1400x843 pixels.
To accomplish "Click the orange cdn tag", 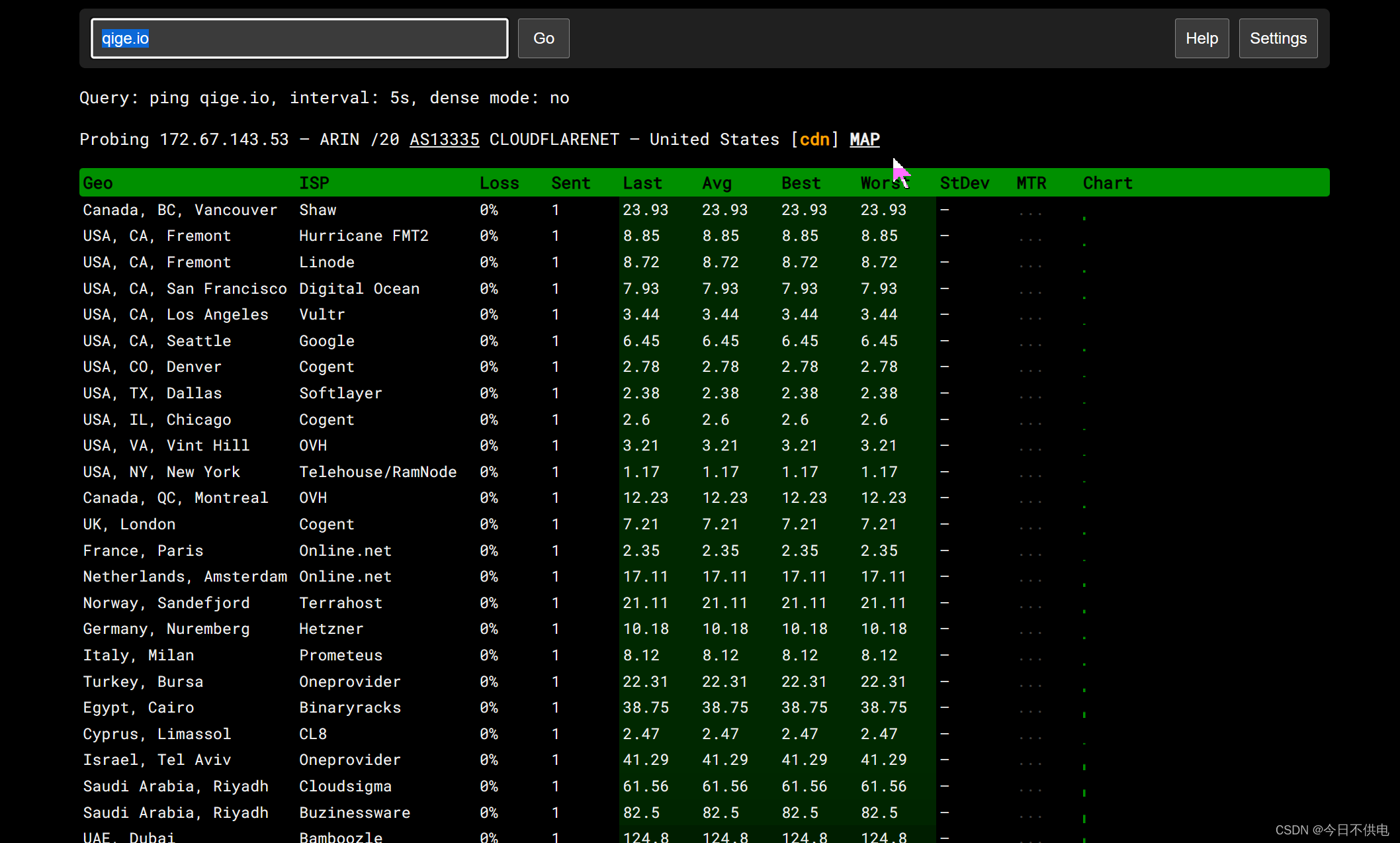I will (814, 140).
